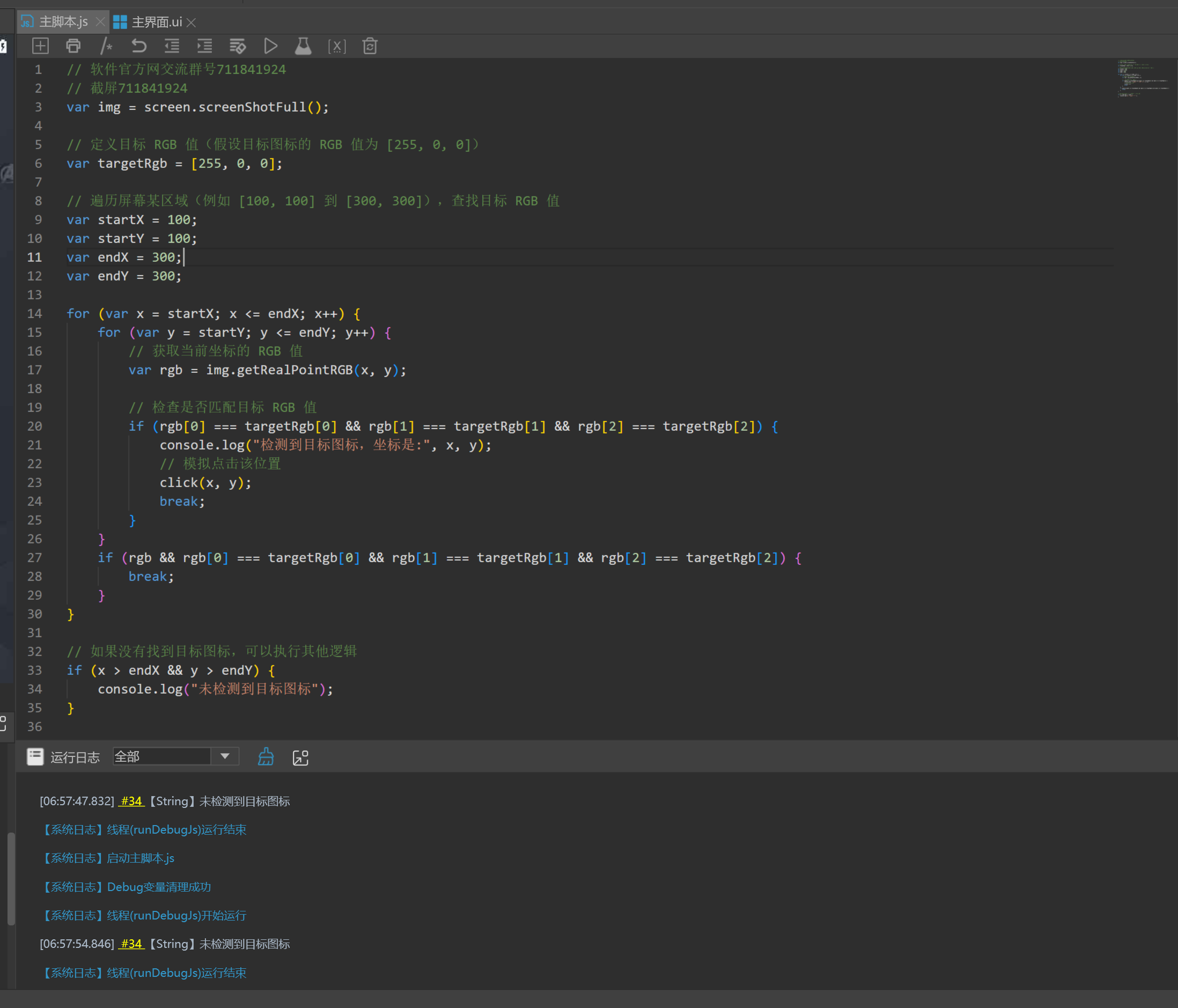This screenshot has width=1178, height=1008.
Task: Decrease indent with the outdent icon
Action: tap(172, 46)
